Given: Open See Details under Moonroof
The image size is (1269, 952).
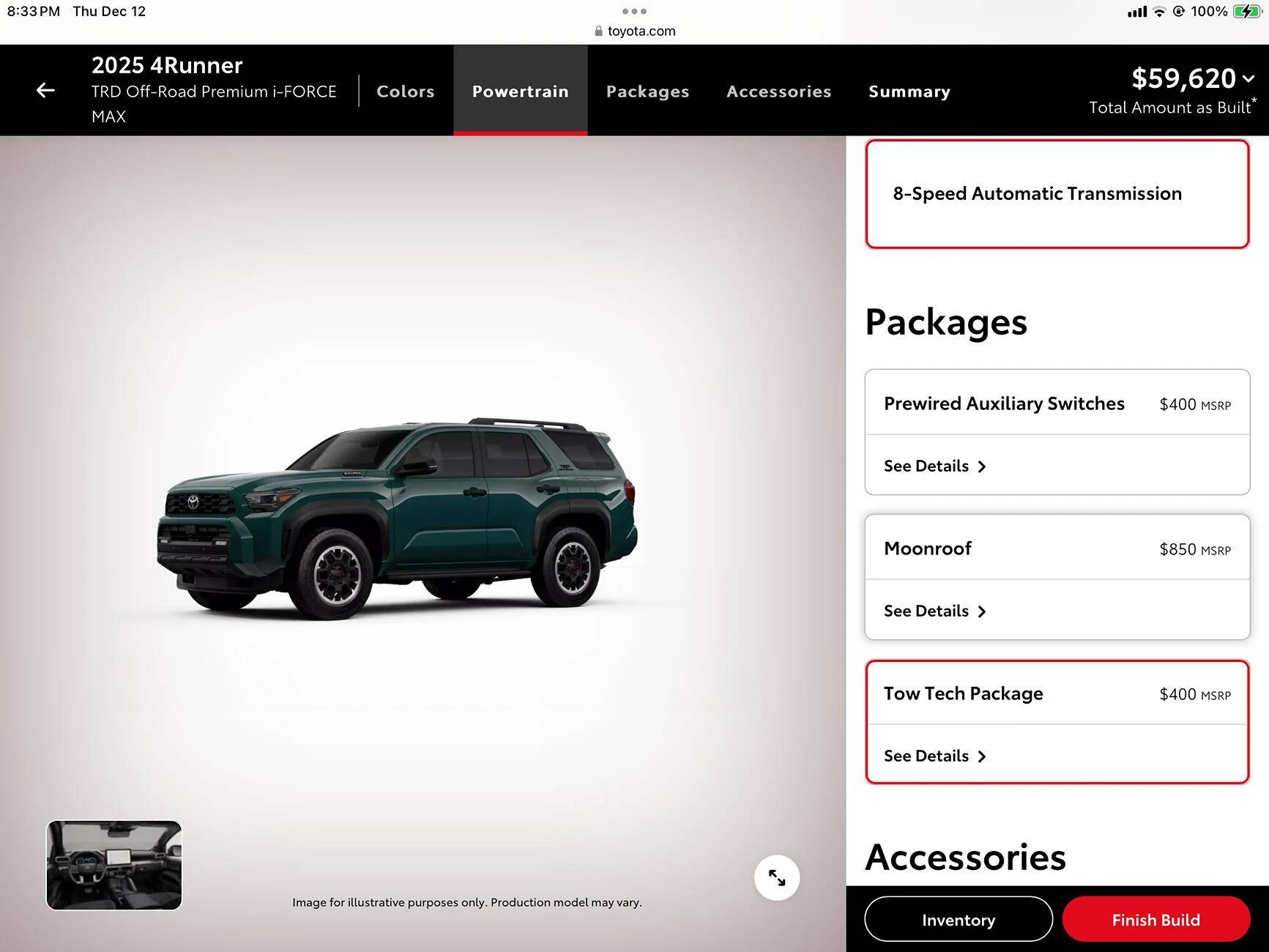Looking at the screenshot, I should tap(934, 611).
